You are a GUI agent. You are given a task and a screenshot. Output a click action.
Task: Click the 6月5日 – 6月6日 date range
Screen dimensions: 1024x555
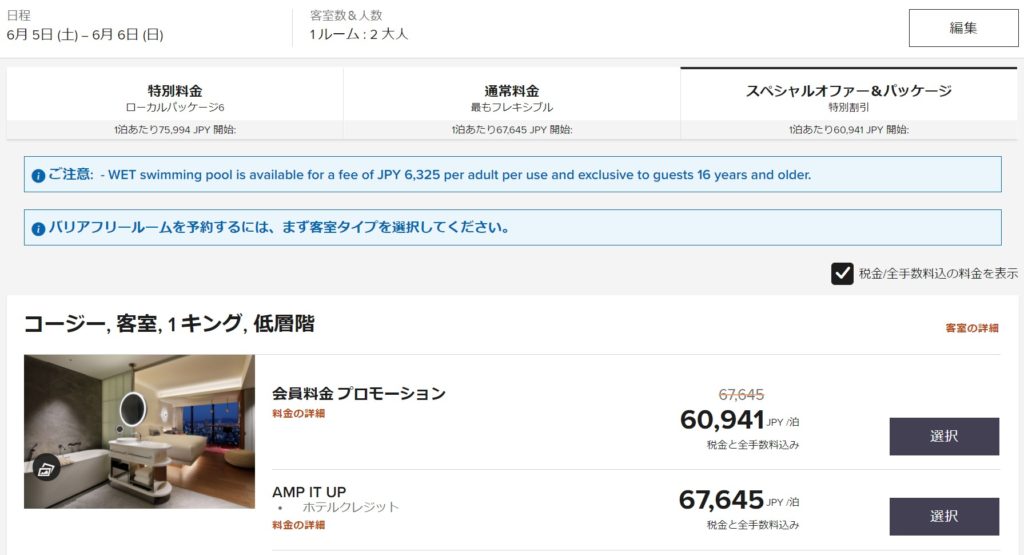click(x=84, y=35)
